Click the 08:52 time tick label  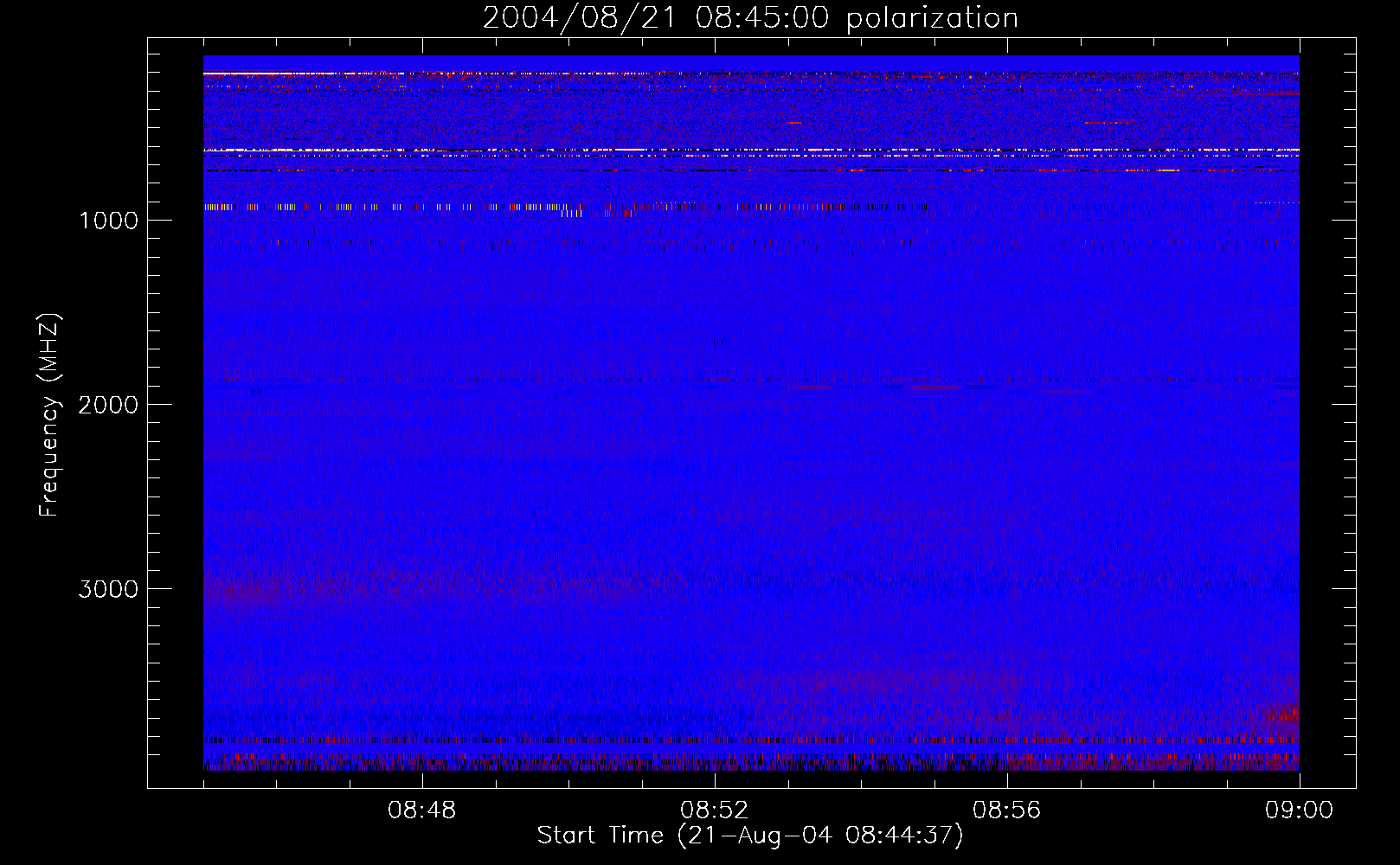(x=715, y=811)
